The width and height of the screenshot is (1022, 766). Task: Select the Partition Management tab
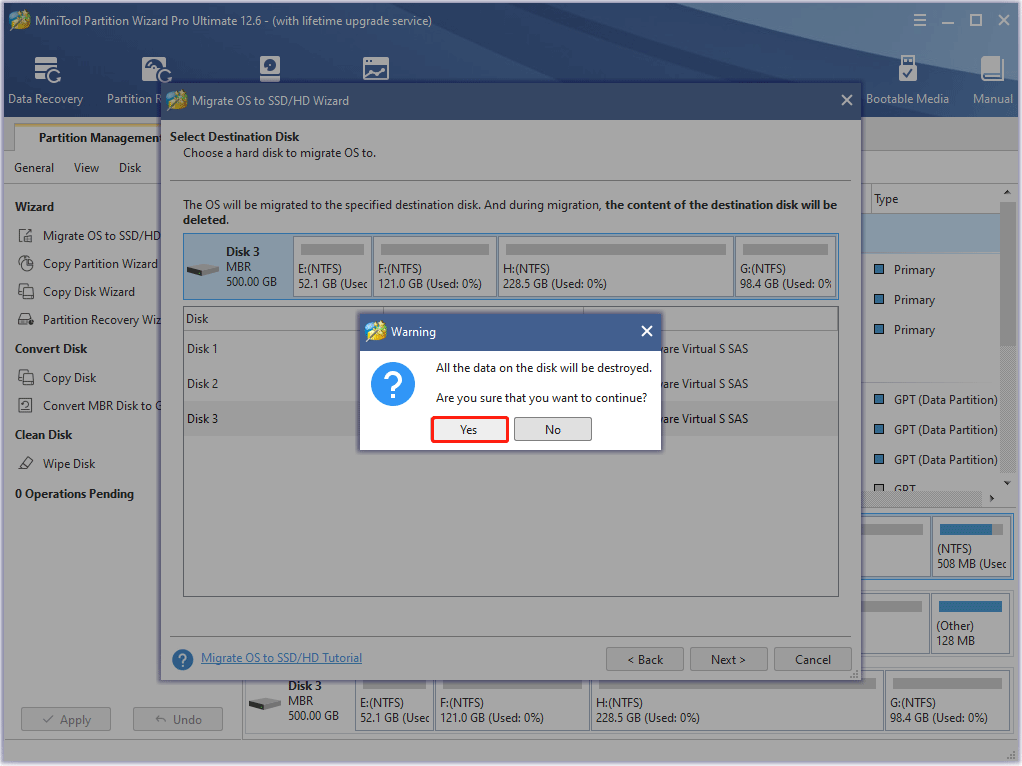tap(88, 138)
